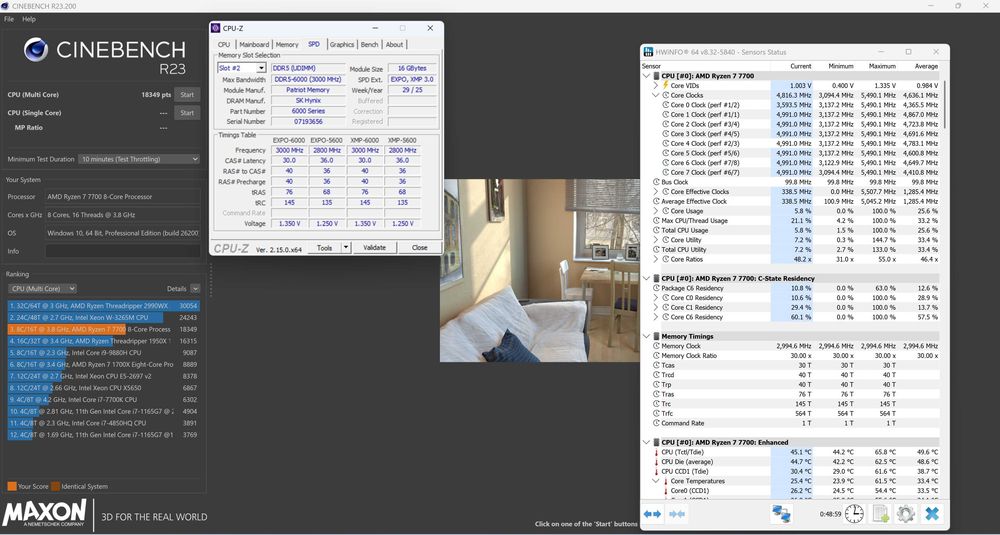Open the About tab in CPU-Z
The height and width of the screenshot is (535, 1000).
click(394, 45)
